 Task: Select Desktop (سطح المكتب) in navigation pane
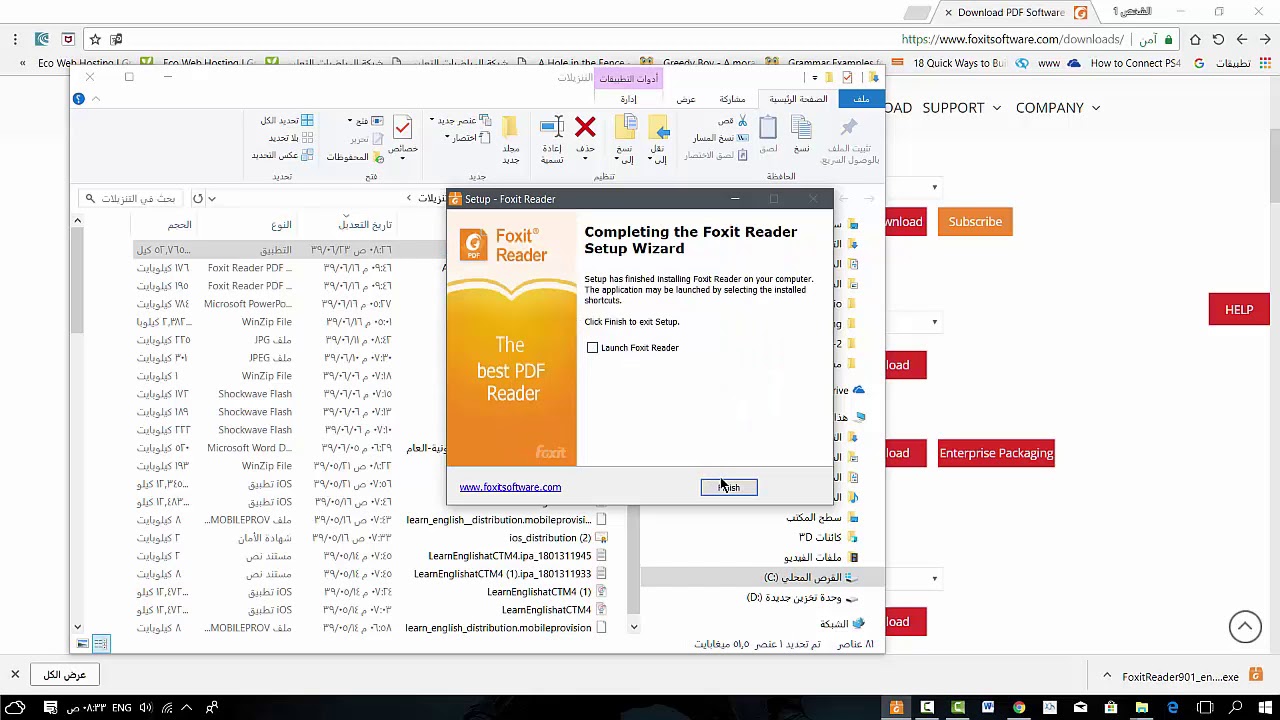pos(822,518)
